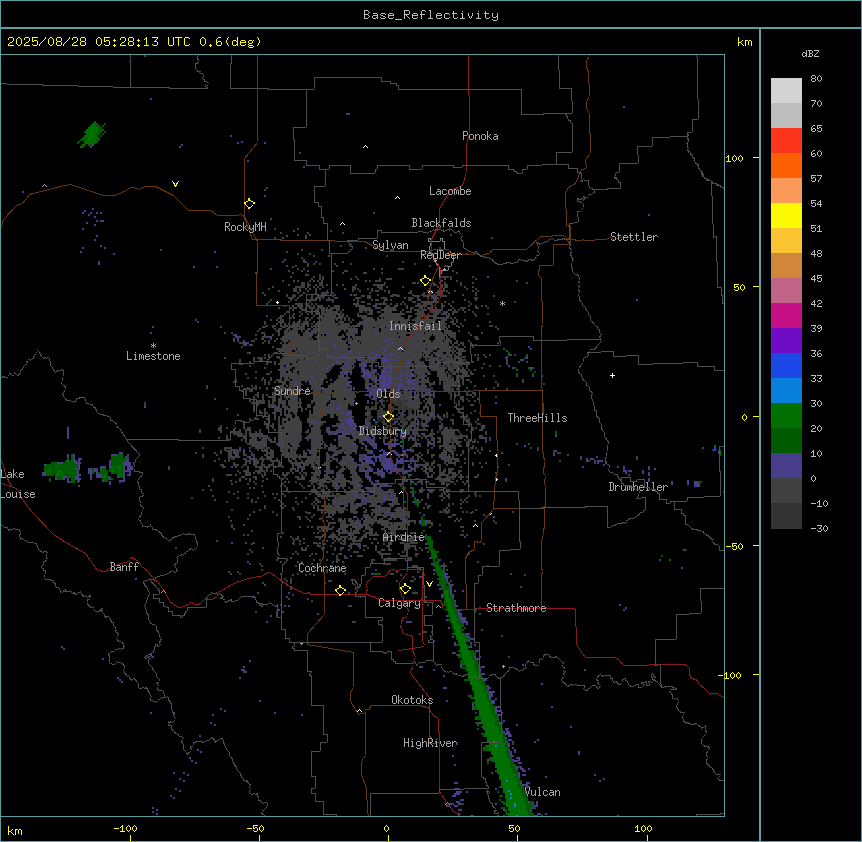The image size is (862, 842).
Task: Click the Calgary city label
Action: pos(399,603)
